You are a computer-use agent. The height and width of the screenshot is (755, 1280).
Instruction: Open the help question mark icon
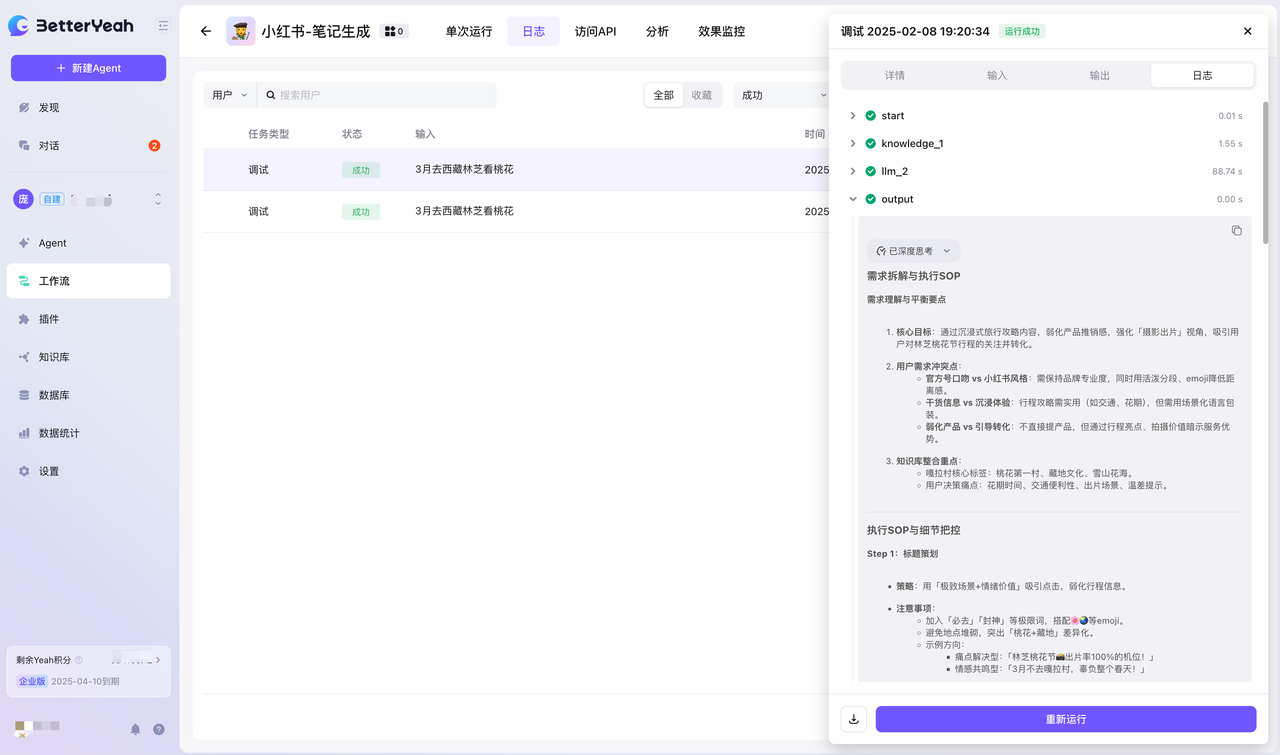159,729
